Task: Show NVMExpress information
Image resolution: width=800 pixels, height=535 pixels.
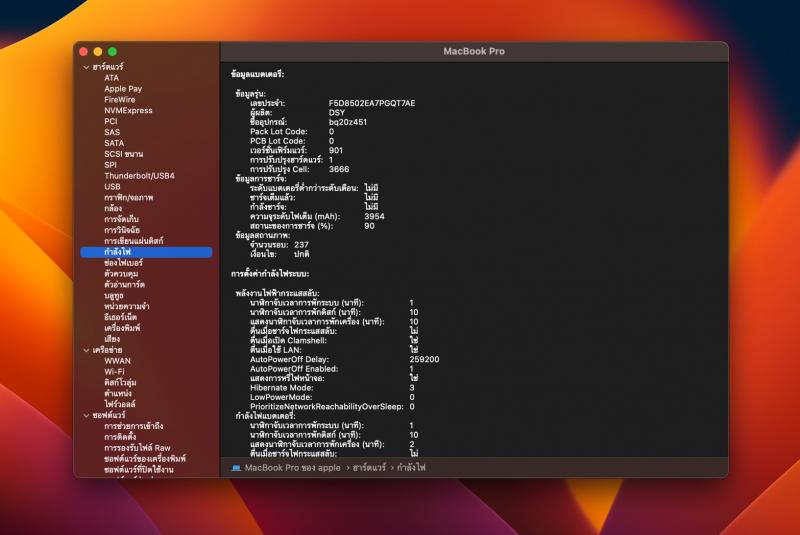Action: 128,111
